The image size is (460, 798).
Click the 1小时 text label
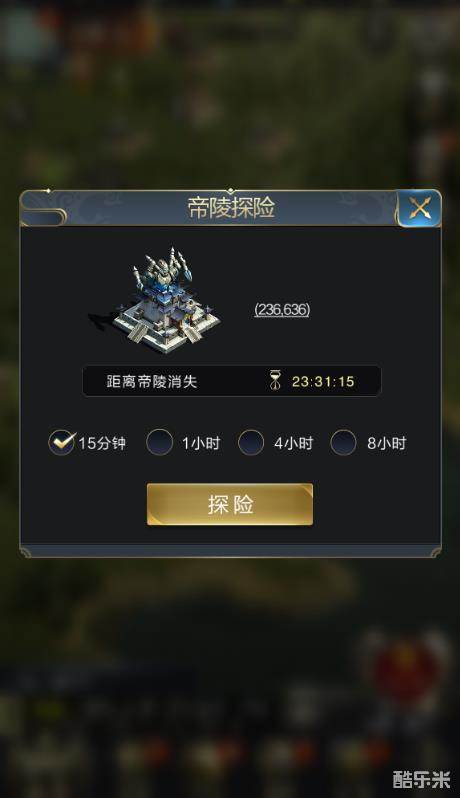pyautogui.click(x=201, y=443)
